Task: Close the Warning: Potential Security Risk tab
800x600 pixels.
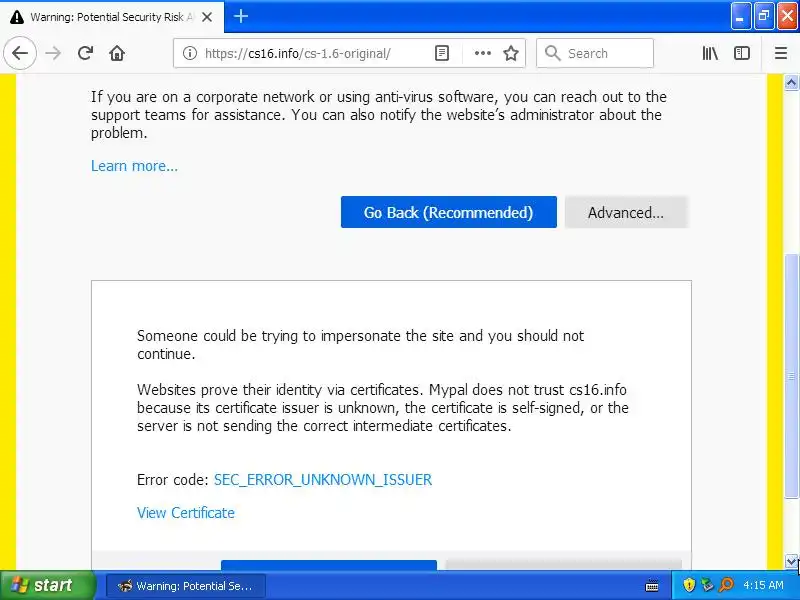Action: tap(207, 17)
